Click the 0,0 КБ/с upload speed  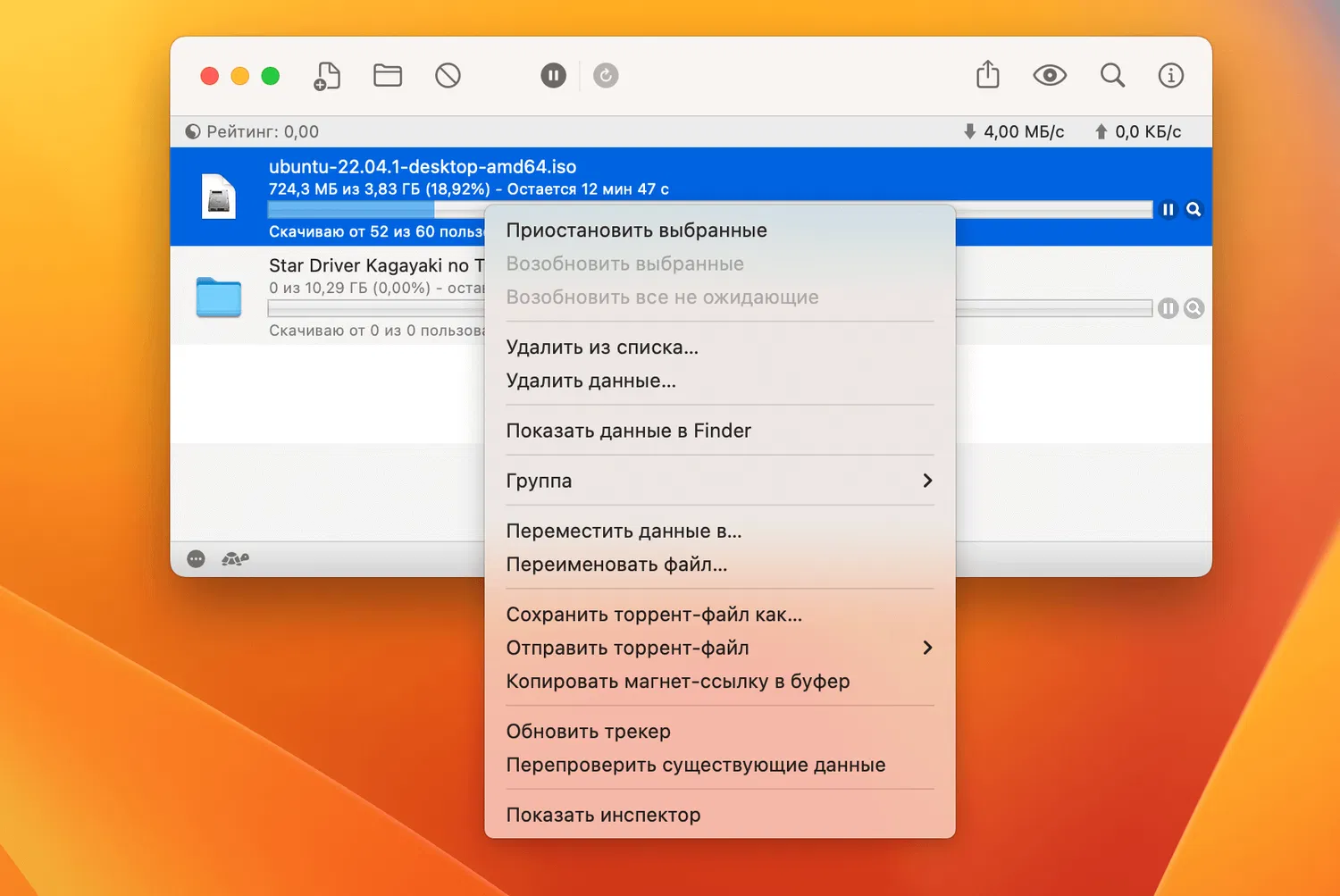(x=1148, y=131)
